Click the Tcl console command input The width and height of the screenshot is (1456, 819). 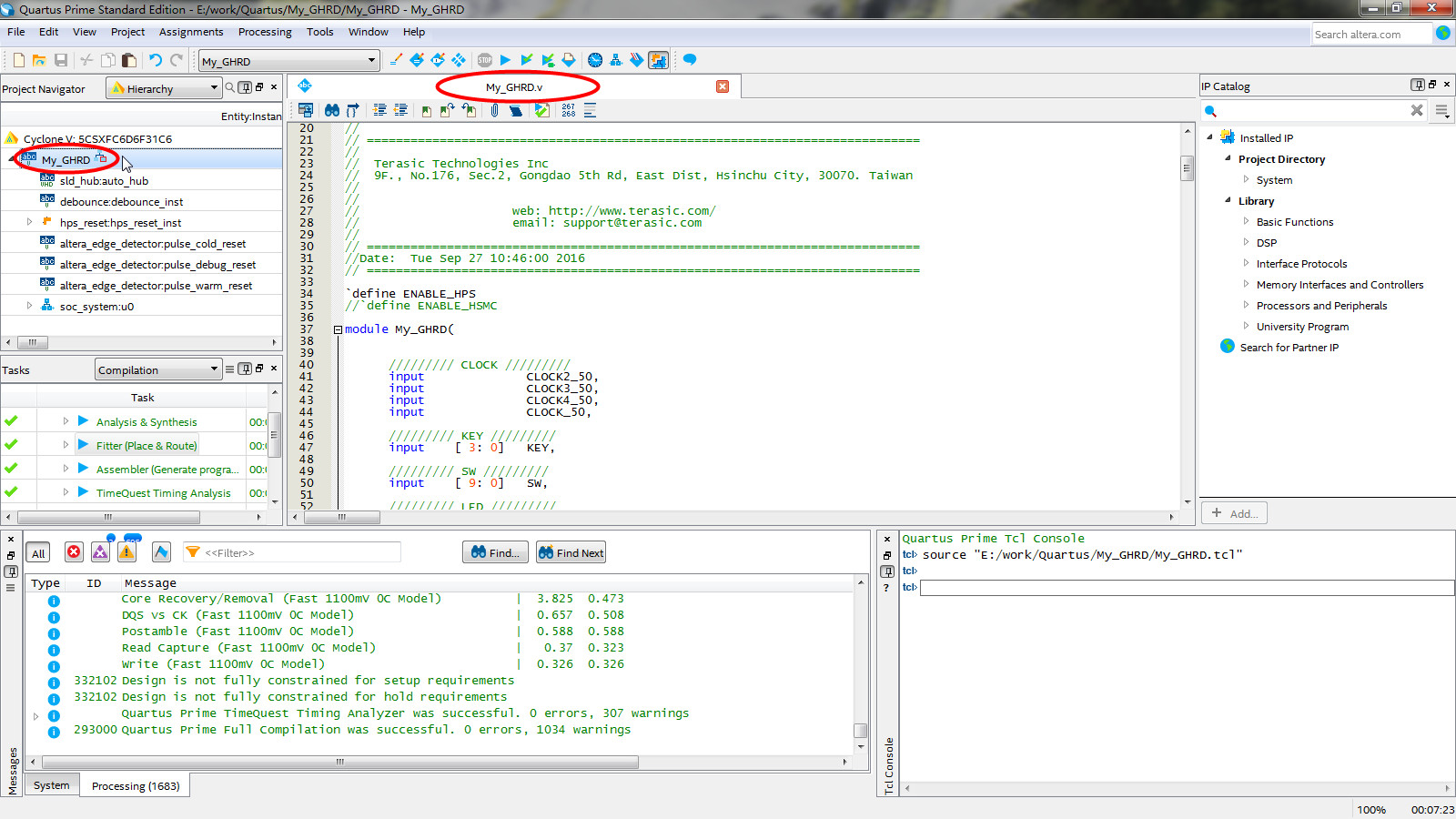(1187, 588)
